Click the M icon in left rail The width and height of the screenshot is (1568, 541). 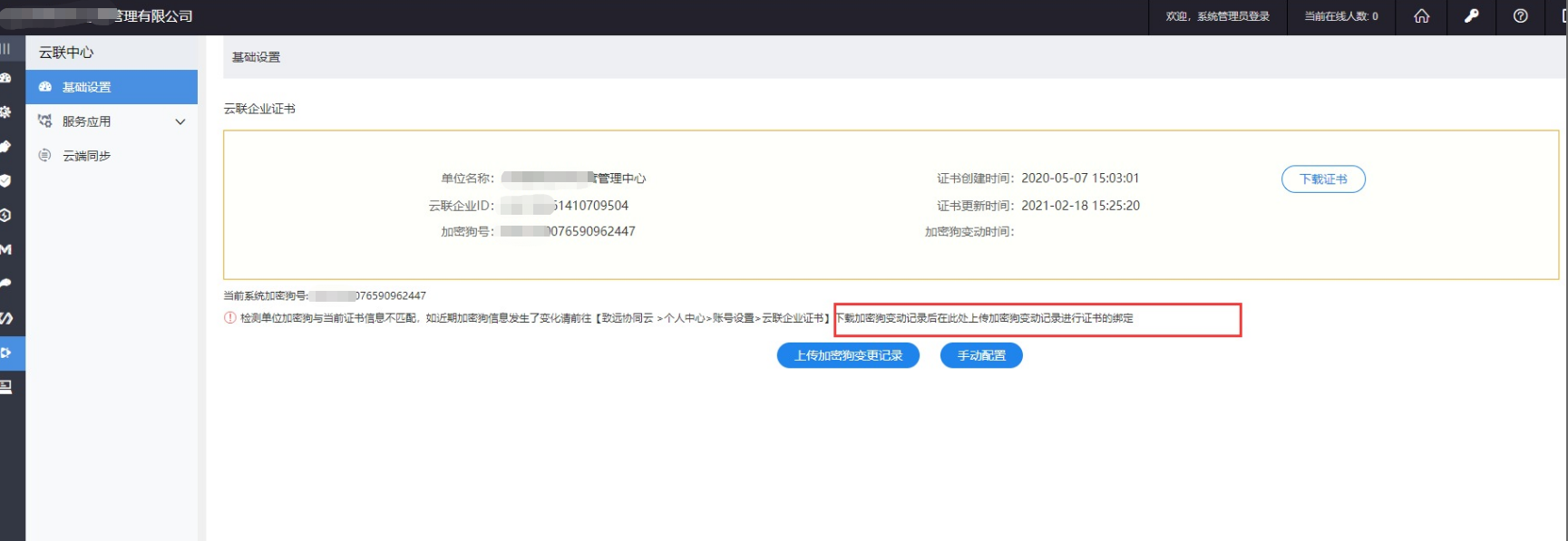coord(5,249)
